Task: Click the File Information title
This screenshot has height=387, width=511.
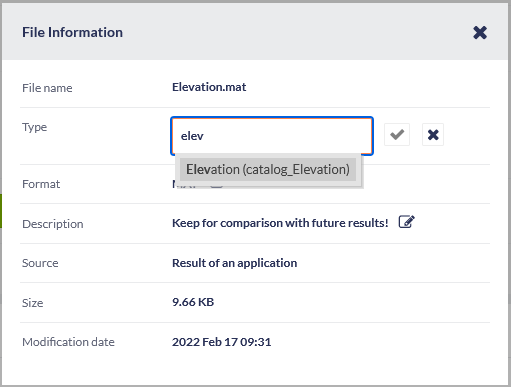Action: [x=72, y=32]
